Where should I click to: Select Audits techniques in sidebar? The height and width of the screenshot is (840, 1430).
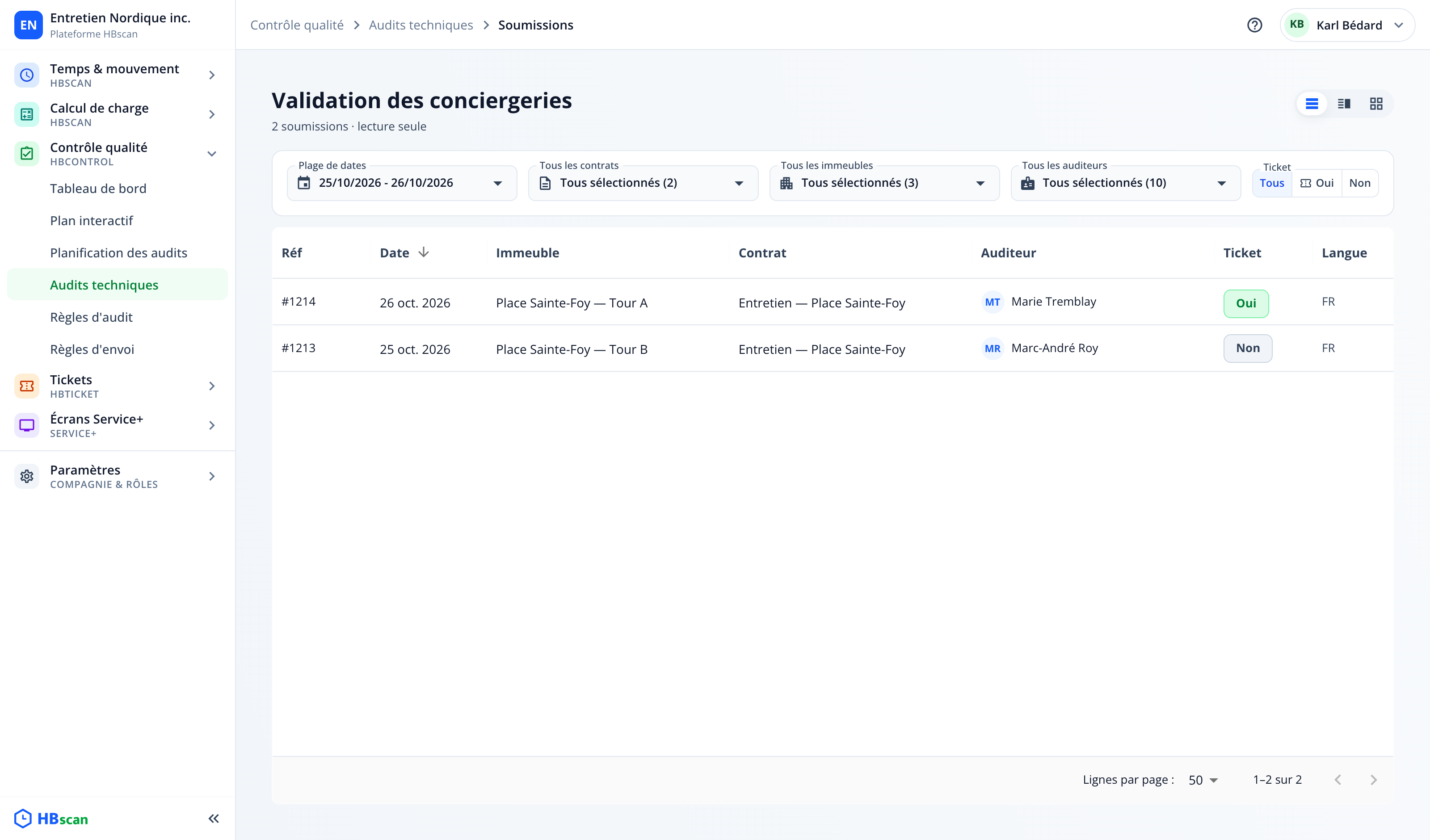[117, 285]
